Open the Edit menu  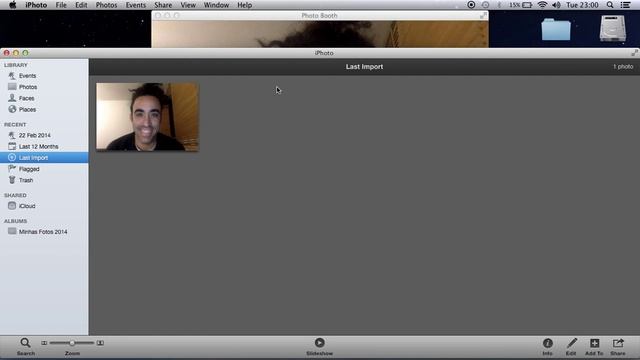click(x=81, y=5)
